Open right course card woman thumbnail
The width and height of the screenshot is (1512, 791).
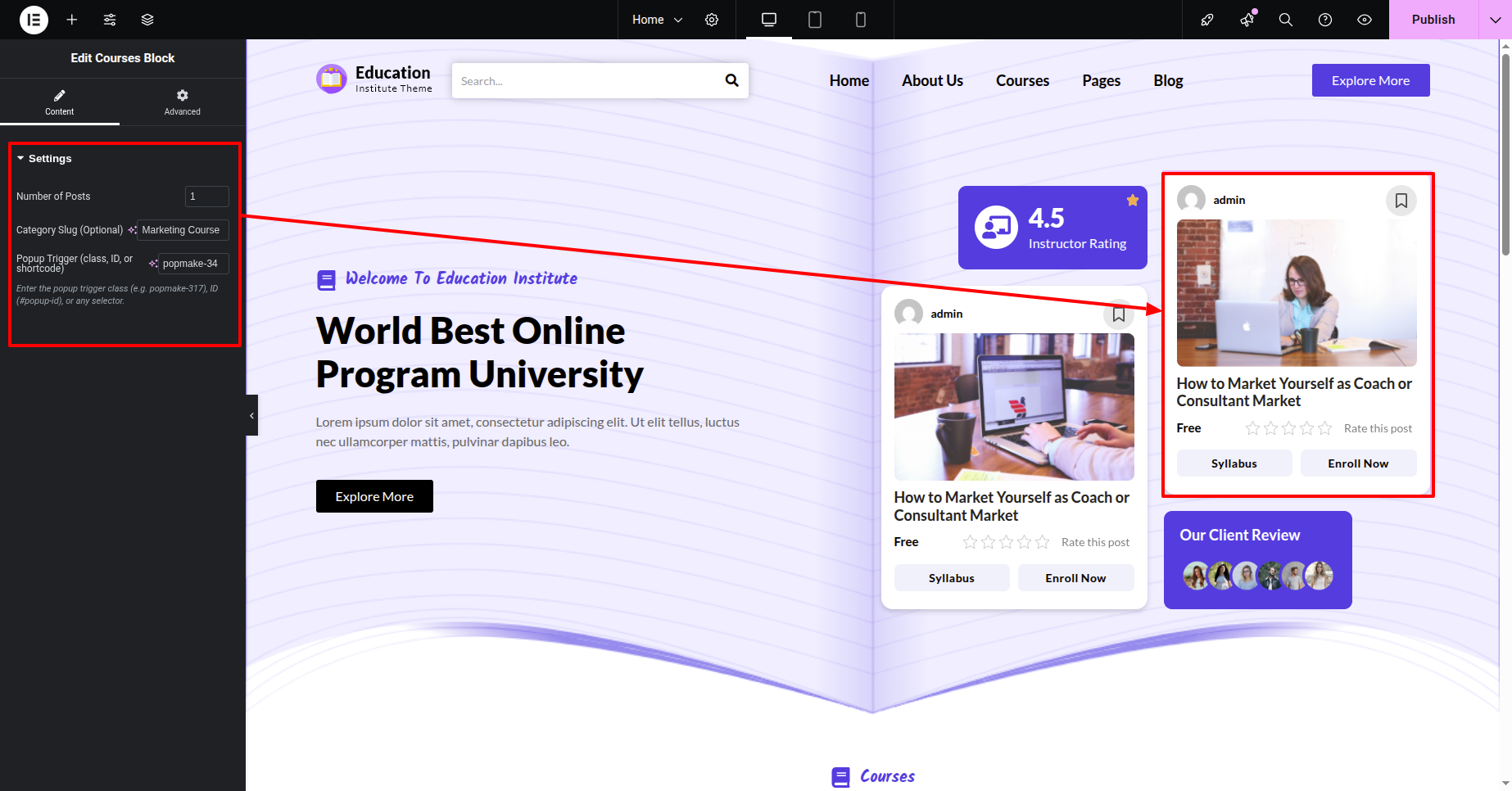(1297, 293)
